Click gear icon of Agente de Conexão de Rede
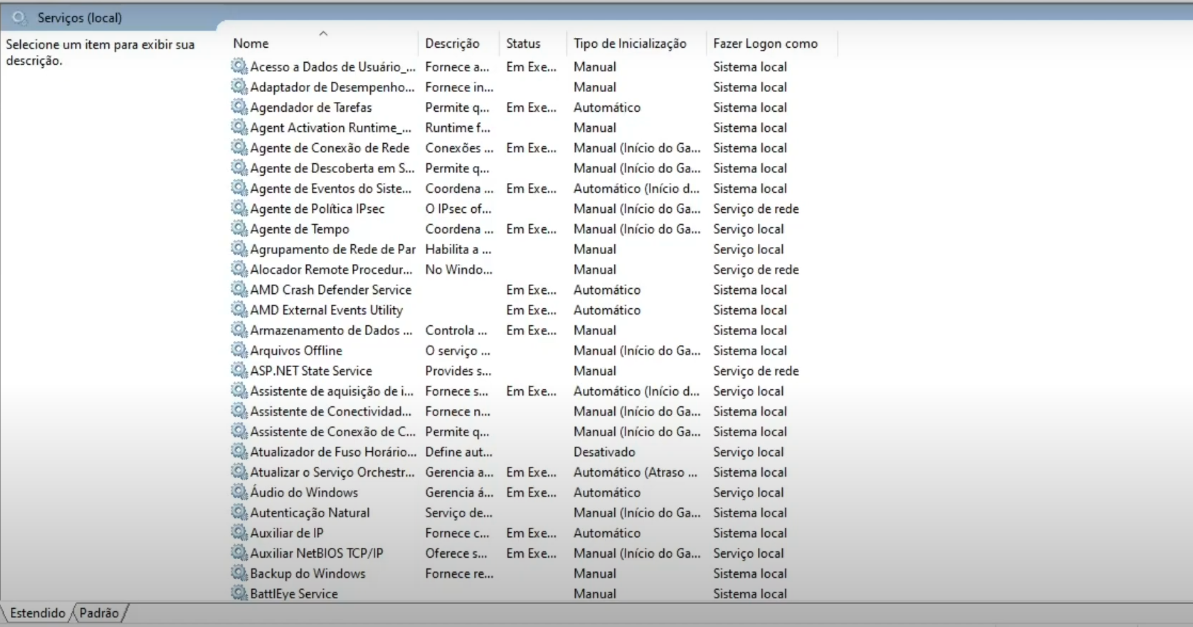The width and height of the screenshot is (1193, 627). [239, 148]
